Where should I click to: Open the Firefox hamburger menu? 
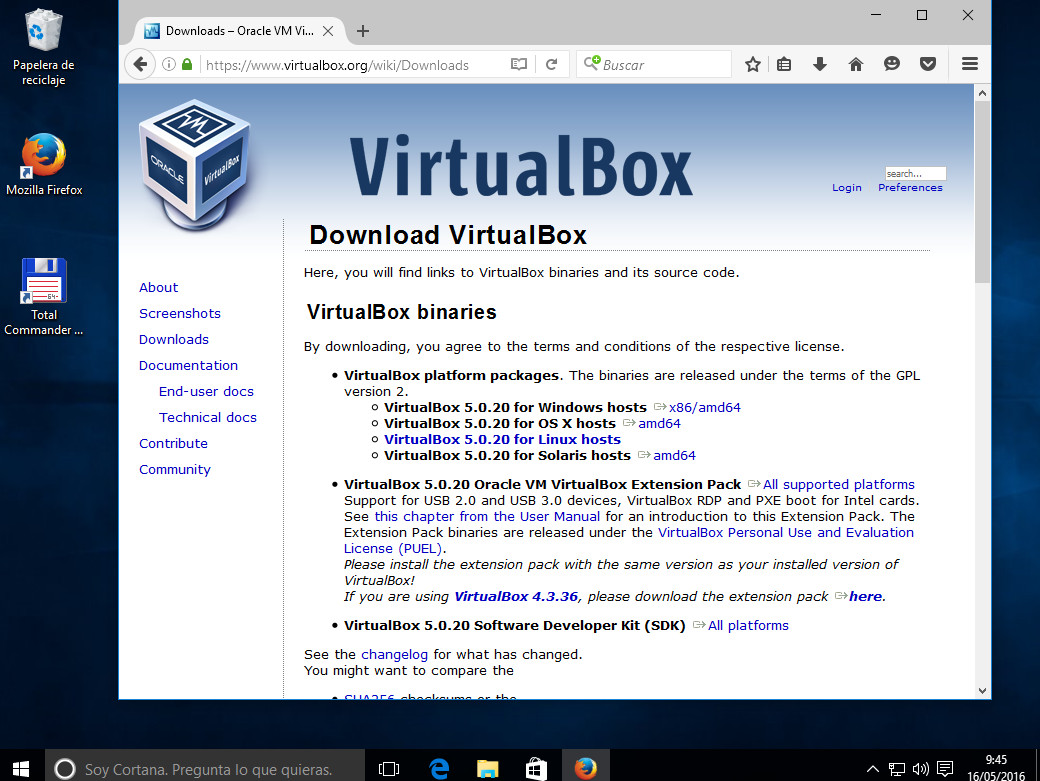[x=970, y=64]
